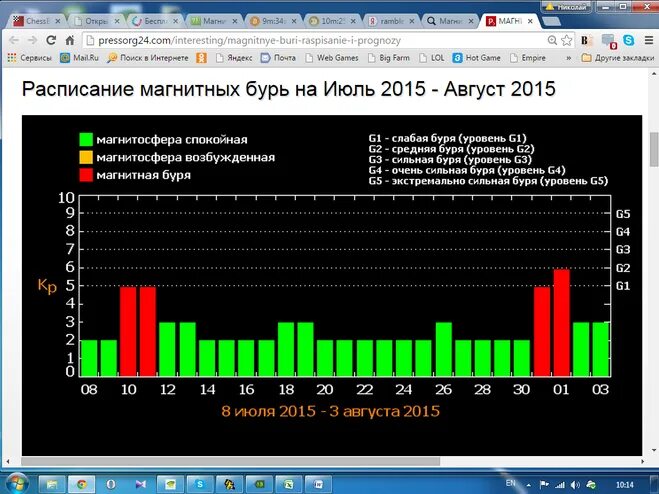Open network signal icon in system tray

560,485
